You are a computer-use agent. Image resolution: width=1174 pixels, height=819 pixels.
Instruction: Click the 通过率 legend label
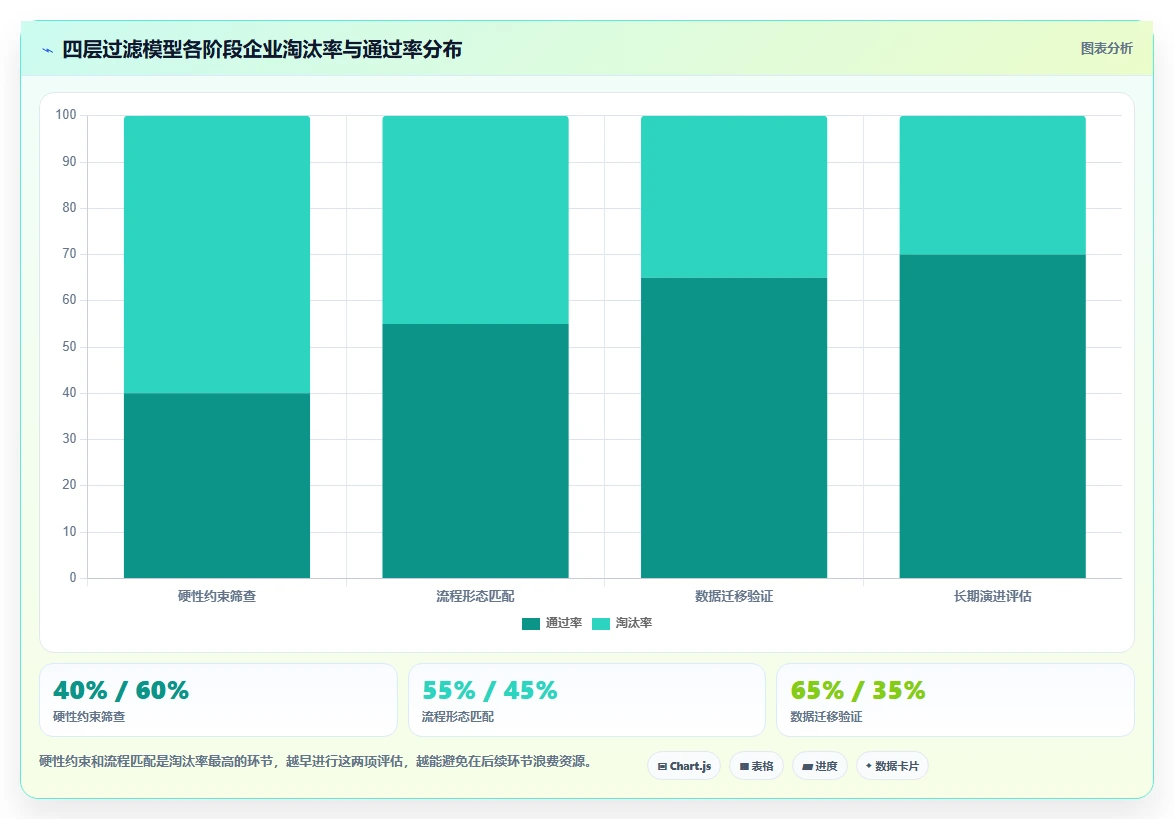(x=564, y=623)
